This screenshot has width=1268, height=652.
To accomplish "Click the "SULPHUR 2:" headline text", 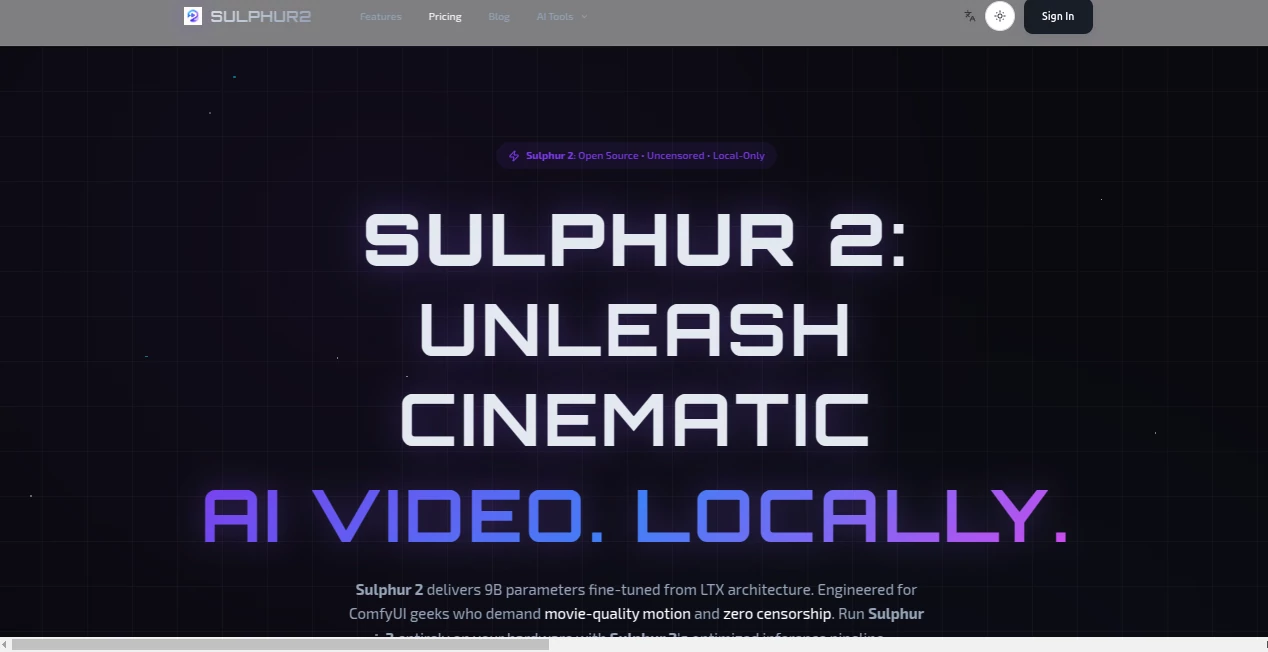I will [635, 241].
